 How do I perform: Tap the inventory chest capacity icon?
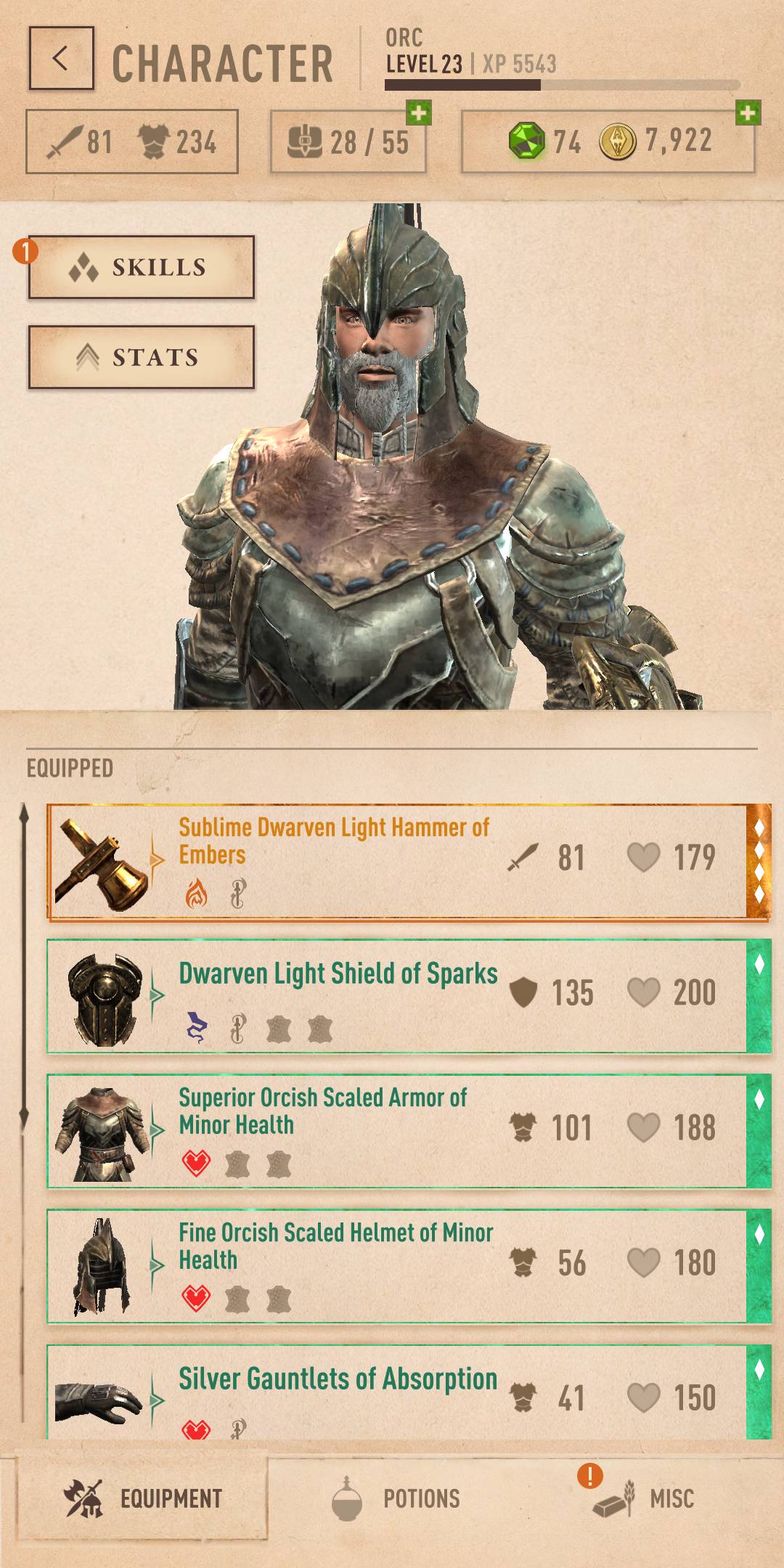pyautogui.click(x=304, y=142)
